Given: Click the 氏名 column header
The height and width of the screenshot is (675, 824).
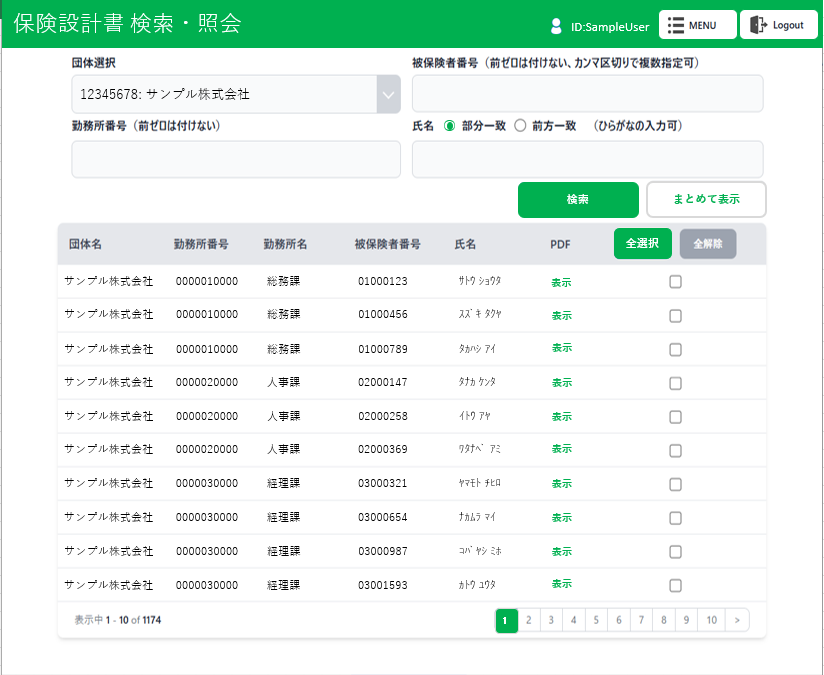Looking at the screenshot, I should (465, 244).
